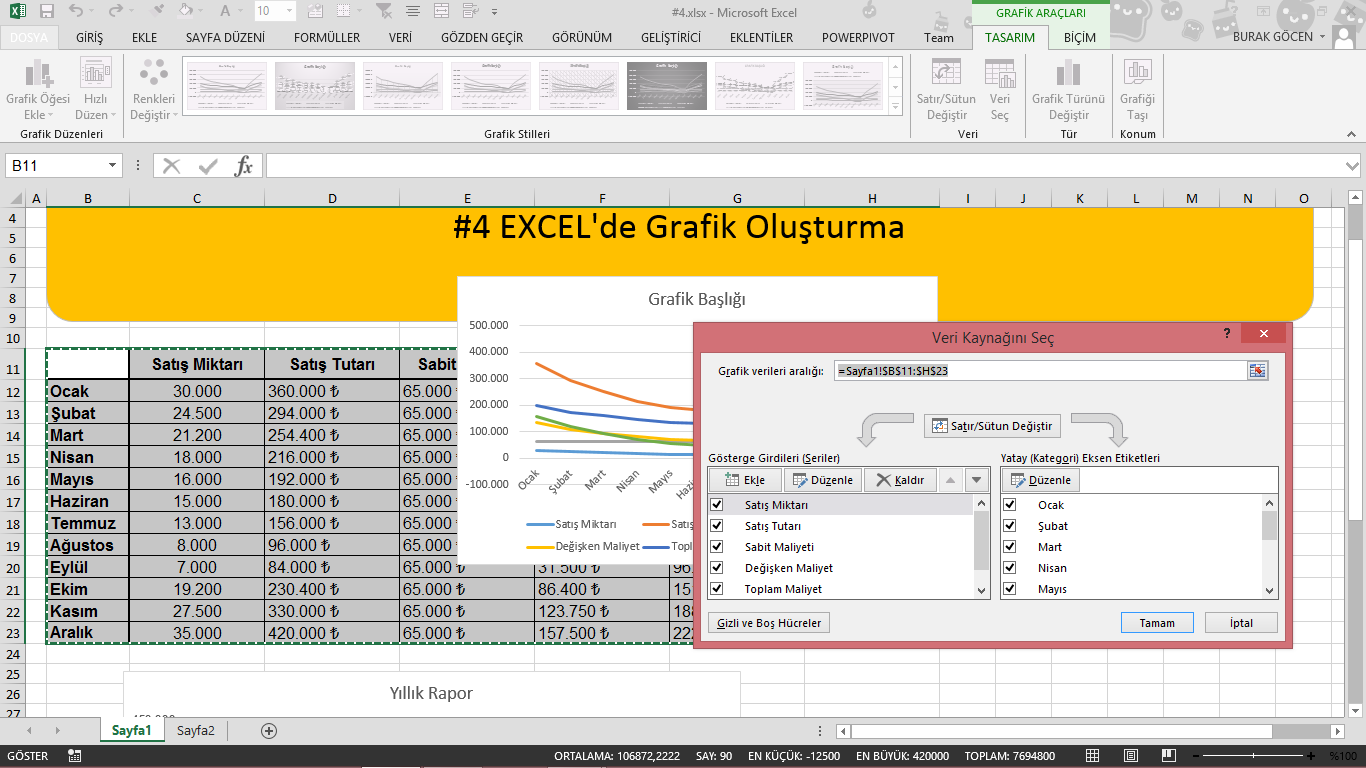
Task: Open the POWERPIVOT ribbon tab
Action: point(858,38)
